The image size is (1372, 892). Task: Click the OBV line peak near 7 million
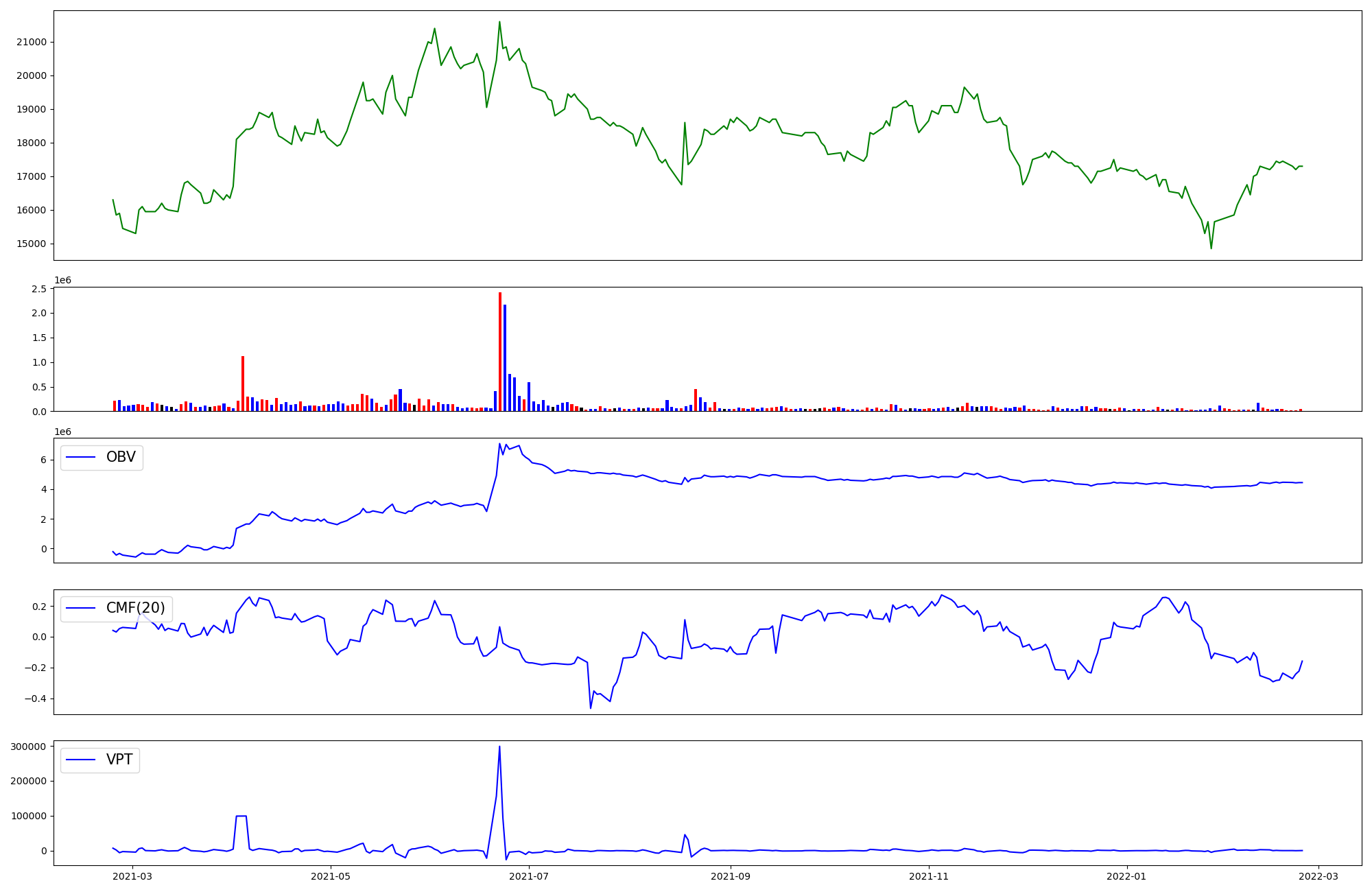coord(499,444)
